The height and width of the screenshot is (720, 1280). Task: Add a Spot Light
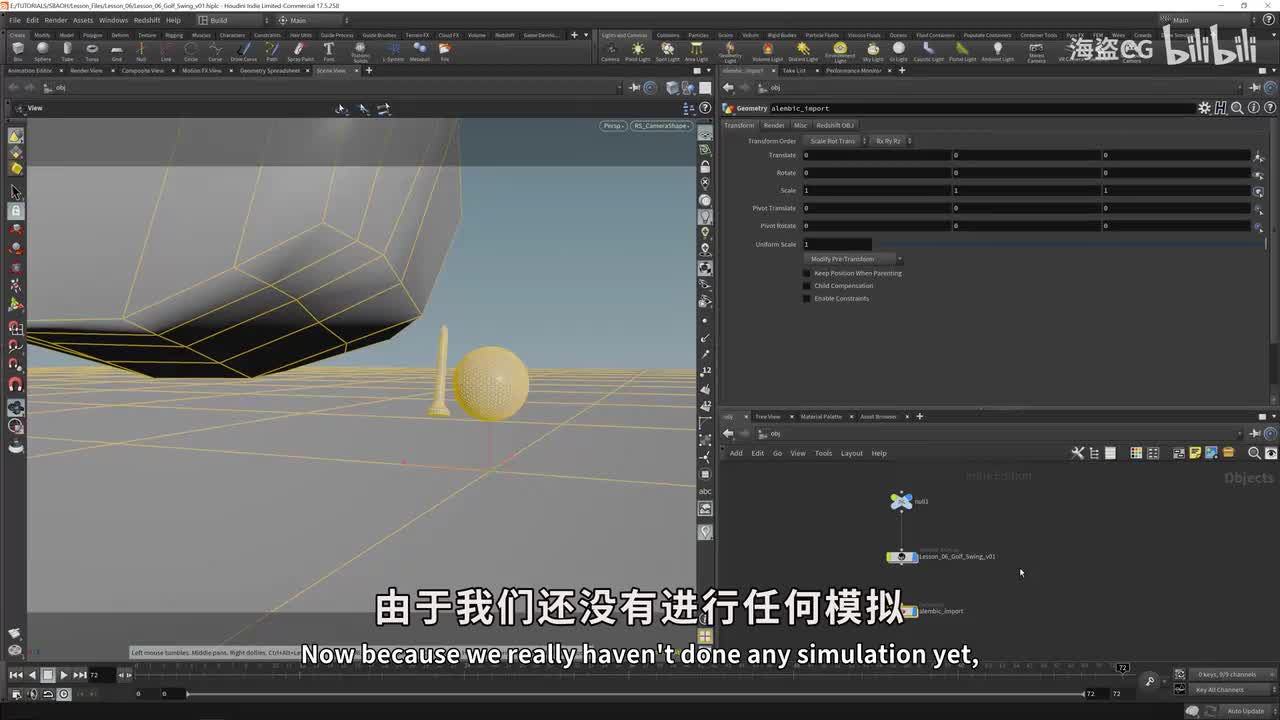click(x=667, y=51)
